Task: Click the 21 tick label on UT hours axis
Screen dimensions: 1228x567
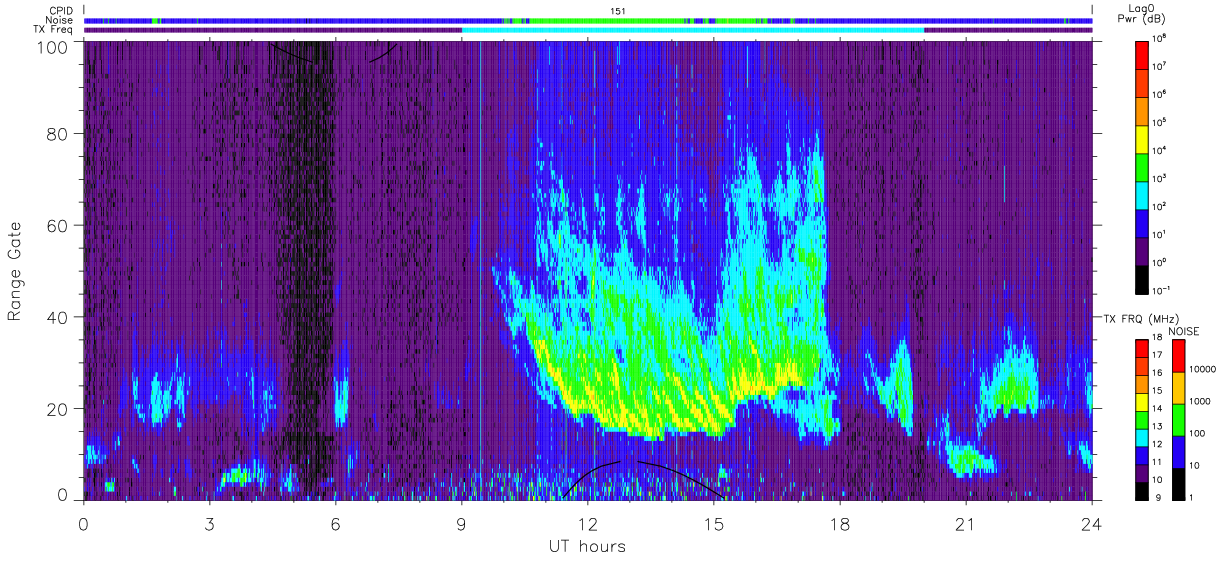Action: [x=966, y=523]
